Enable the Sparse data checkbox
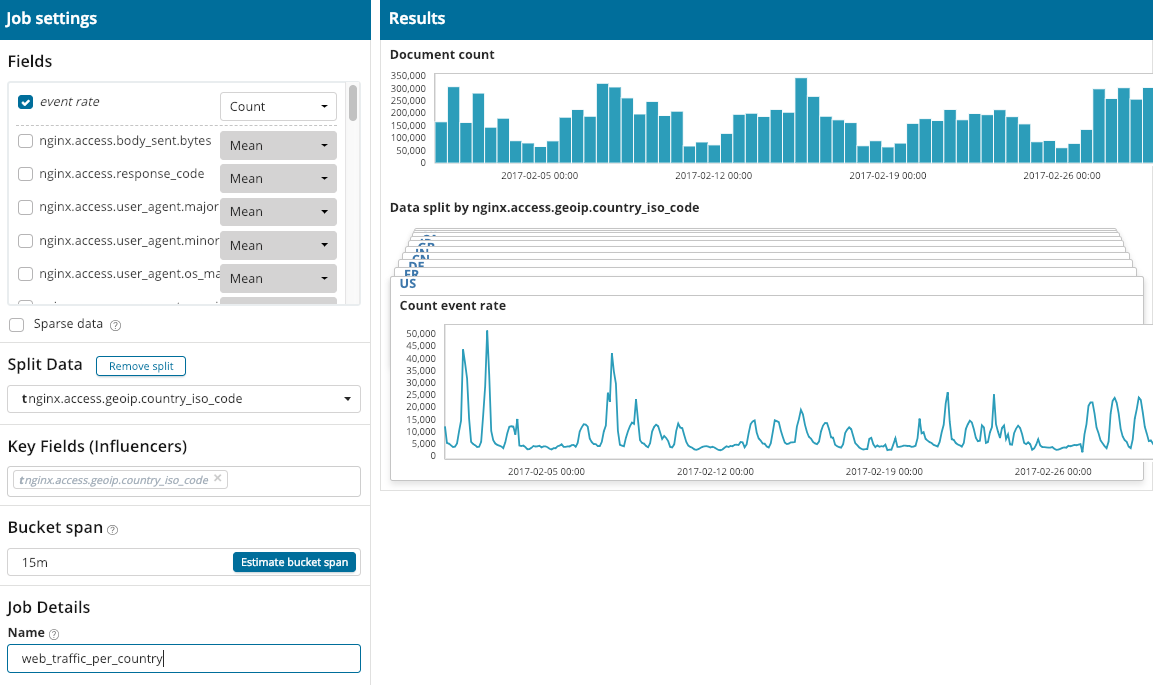Screen dimensions: 1158x685 tap(16, 324)
